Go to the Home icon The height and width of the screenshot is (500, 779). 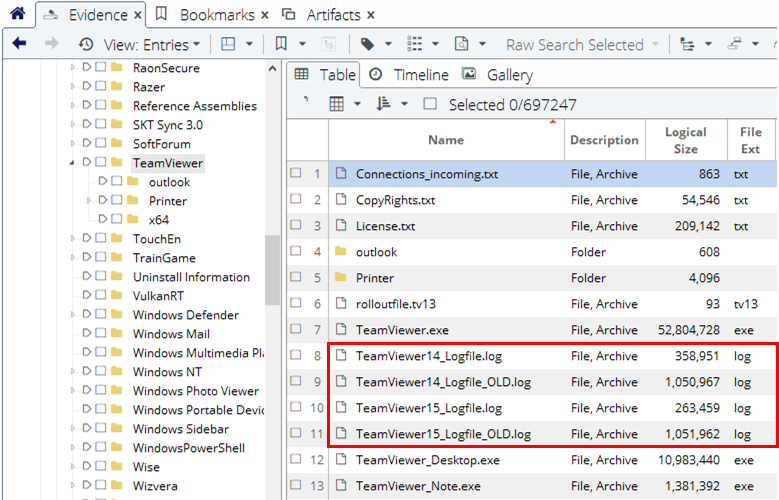pos(18,13)
